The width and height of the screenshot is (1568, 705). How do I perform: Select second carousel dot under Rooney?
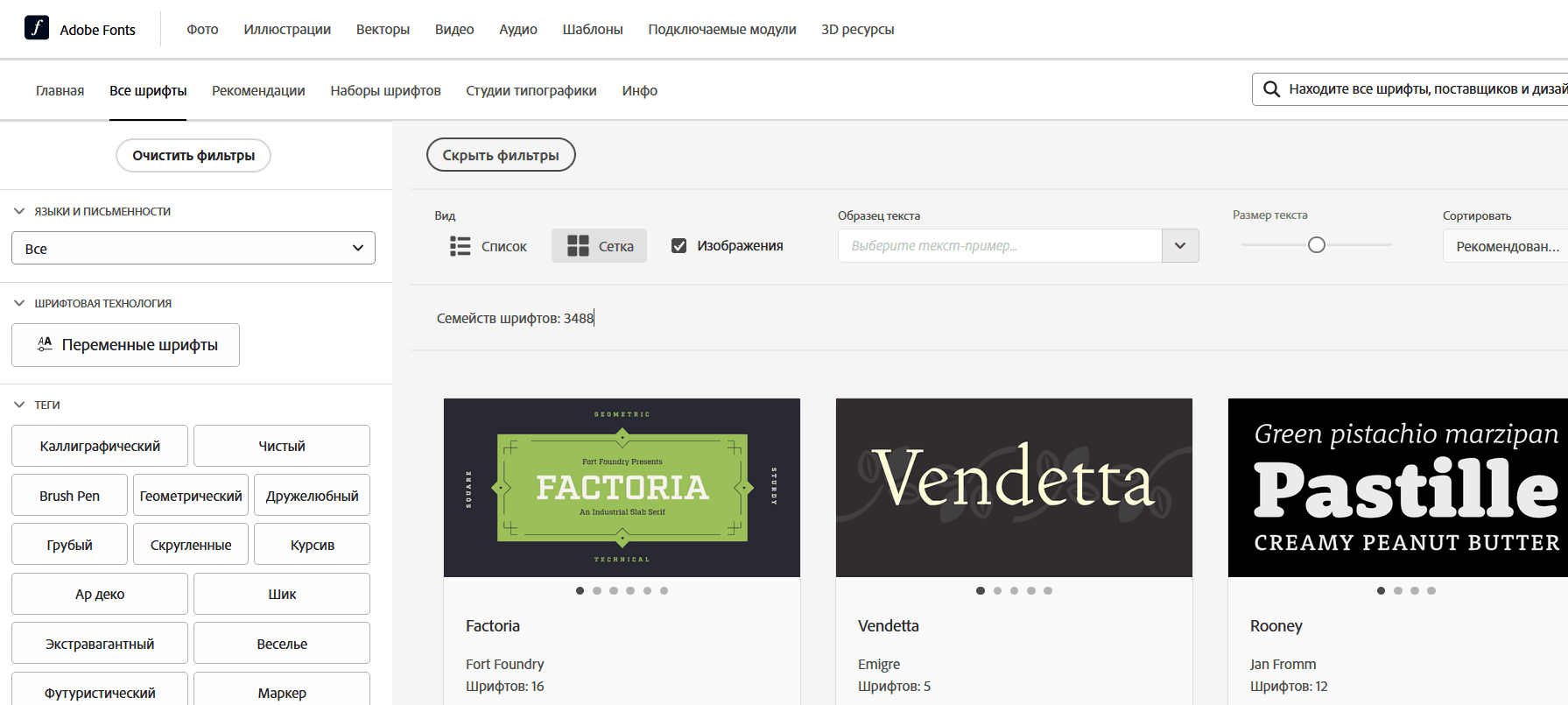pos(1398,590)
